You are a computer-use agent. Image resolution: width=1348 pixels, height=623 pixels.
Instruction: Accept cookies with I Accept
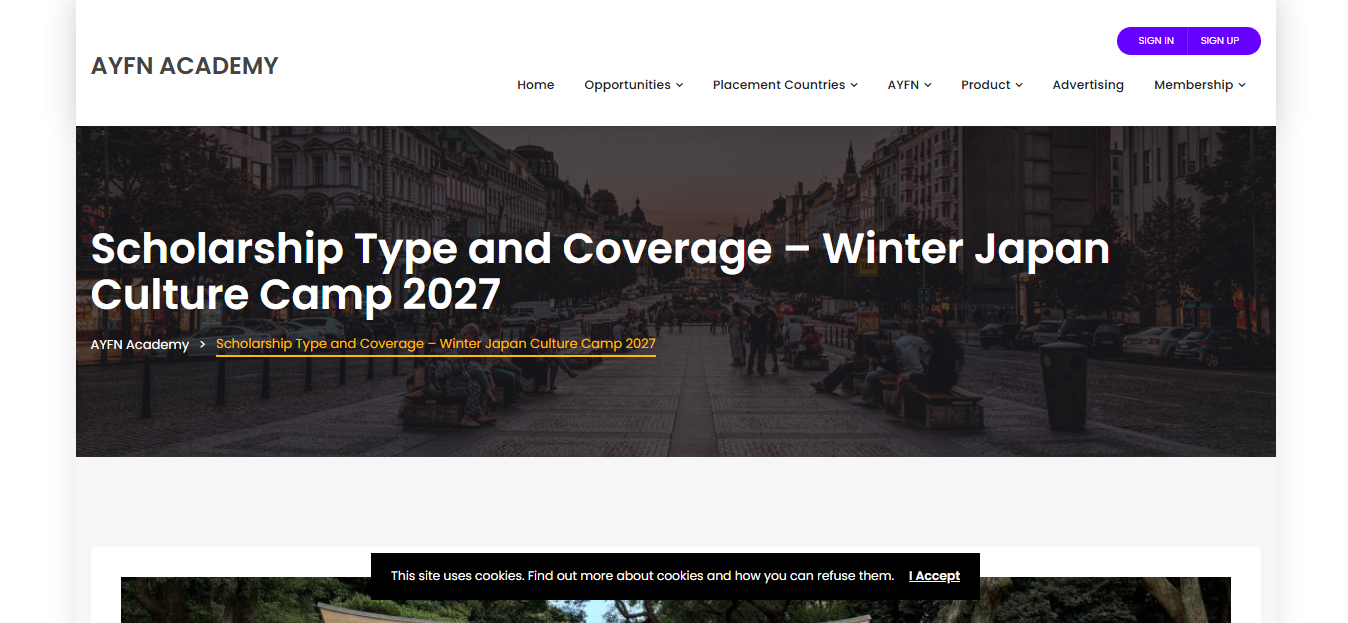click(x=934, y=576)
